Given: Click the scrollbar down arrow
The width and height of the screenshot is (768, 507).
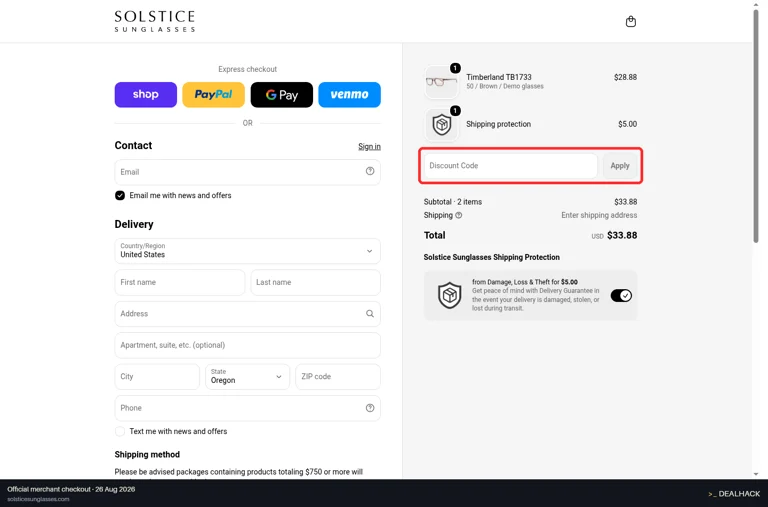Looking at the screenshot, I should (x=756, y=474).
